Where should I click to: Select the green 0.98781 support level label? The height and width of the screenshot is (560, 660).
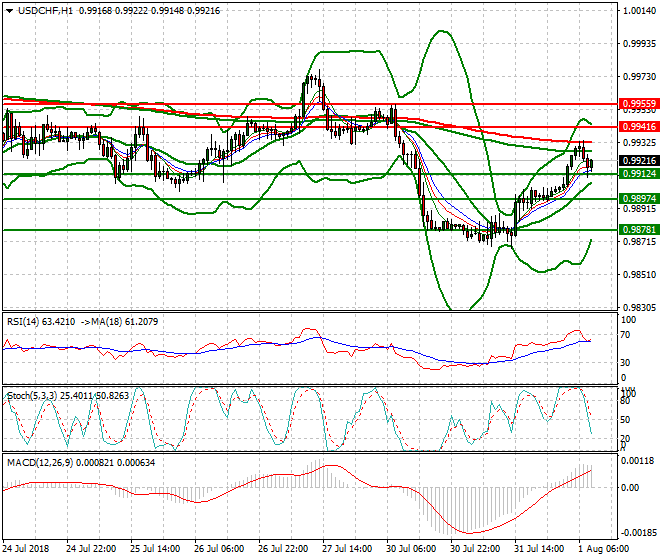click(x=639, y=229)
